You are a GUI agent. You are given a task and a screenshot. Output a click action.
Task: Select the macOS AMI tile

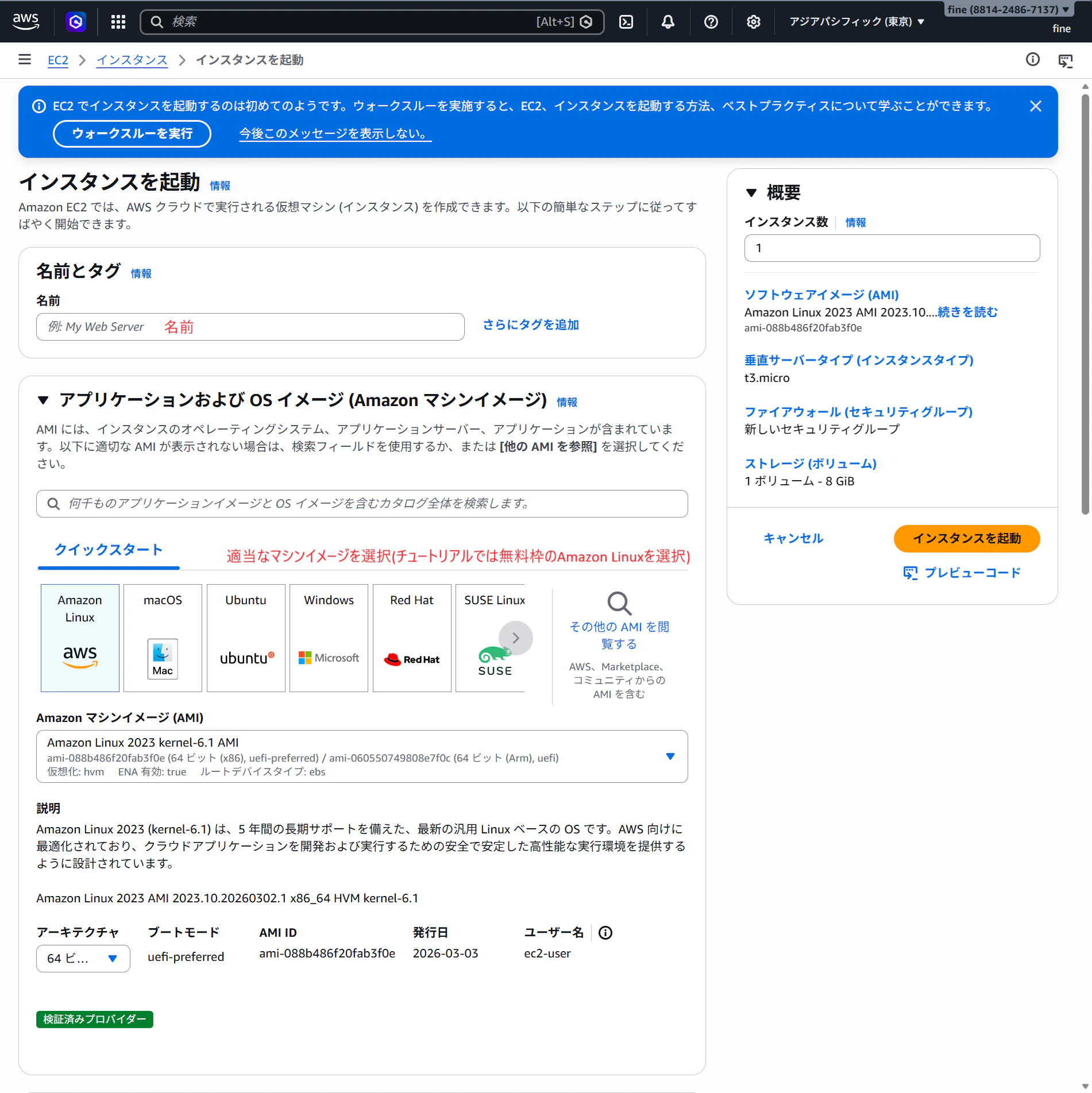(x=163, y=638)
